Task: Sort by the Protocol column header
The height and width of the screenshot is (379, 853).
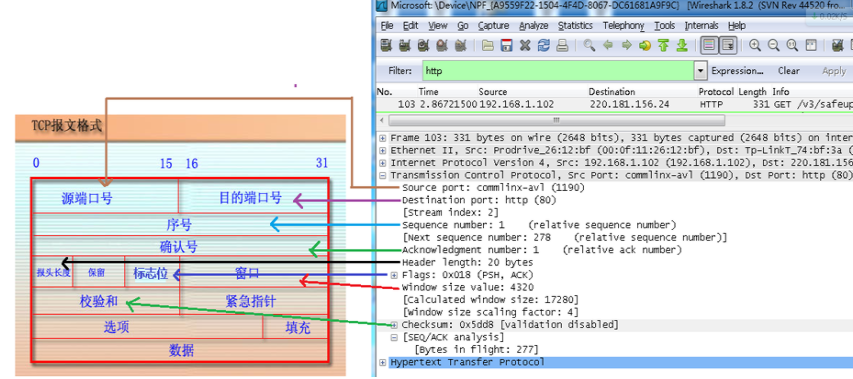Action: 716,92
